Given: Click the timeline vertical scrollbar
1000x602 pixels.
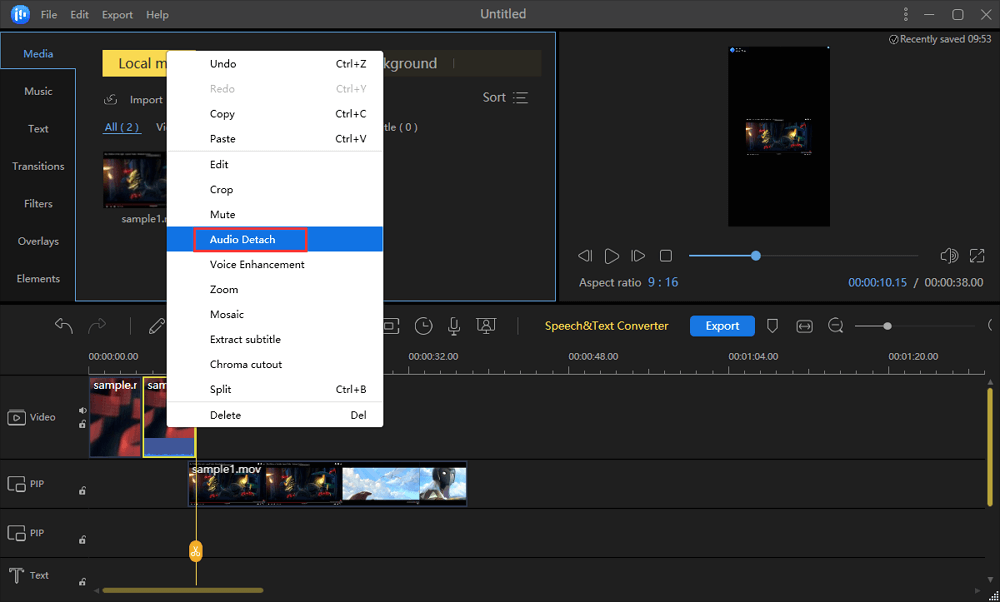Looking at the screenshot, I should (x=990, y=446).
